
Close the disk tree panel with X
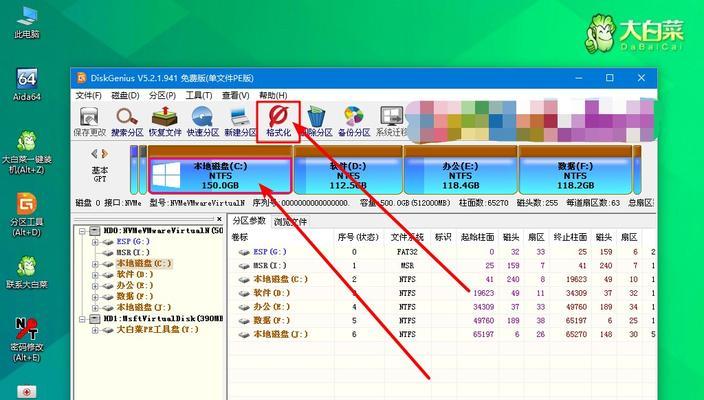coord(219,219)
